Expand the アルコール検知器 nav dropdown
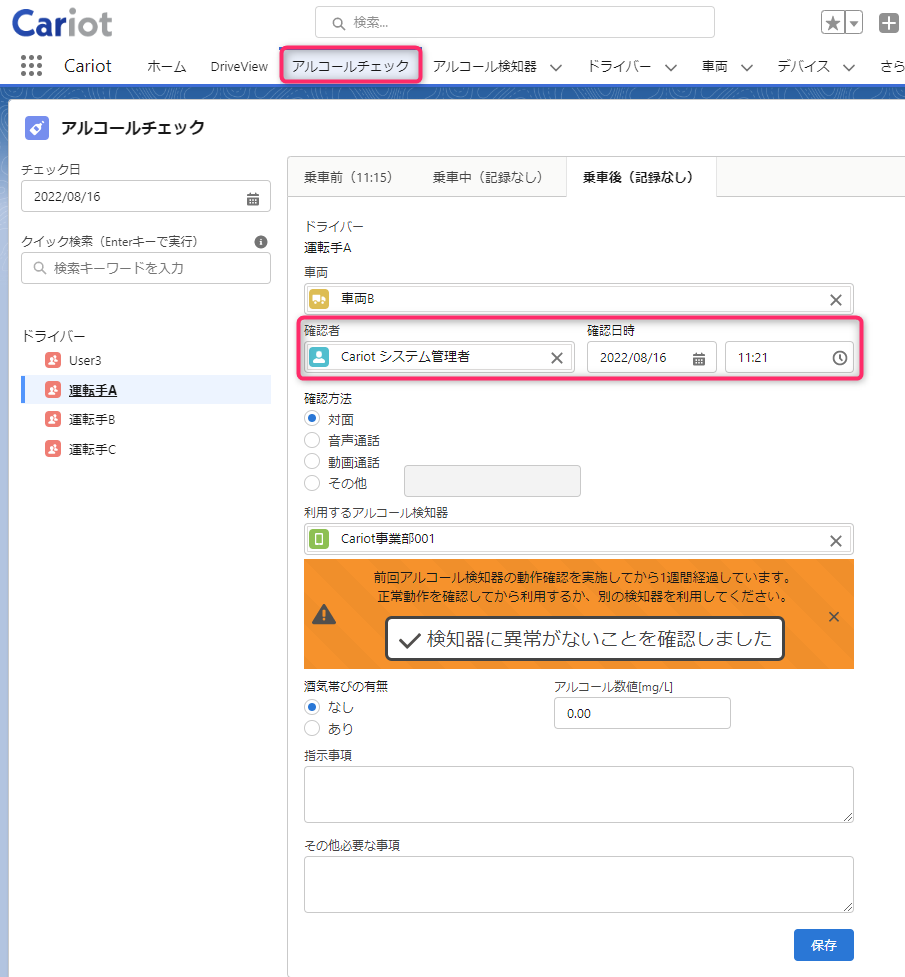 pos(556,67)
